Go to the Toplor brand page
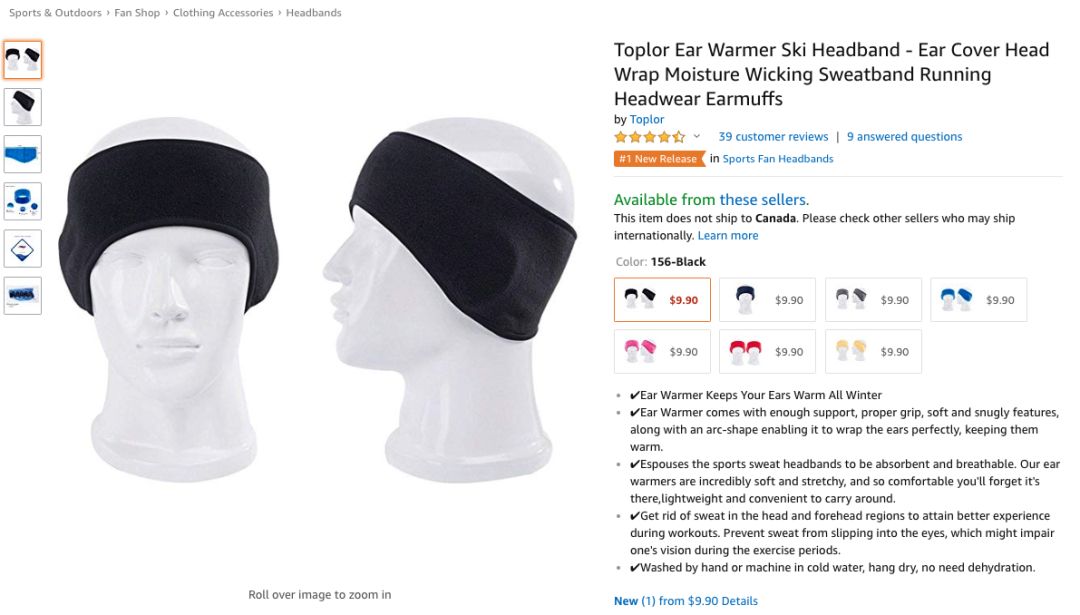This screenshot has width=1080, height=615. click(x=647, y=119)
